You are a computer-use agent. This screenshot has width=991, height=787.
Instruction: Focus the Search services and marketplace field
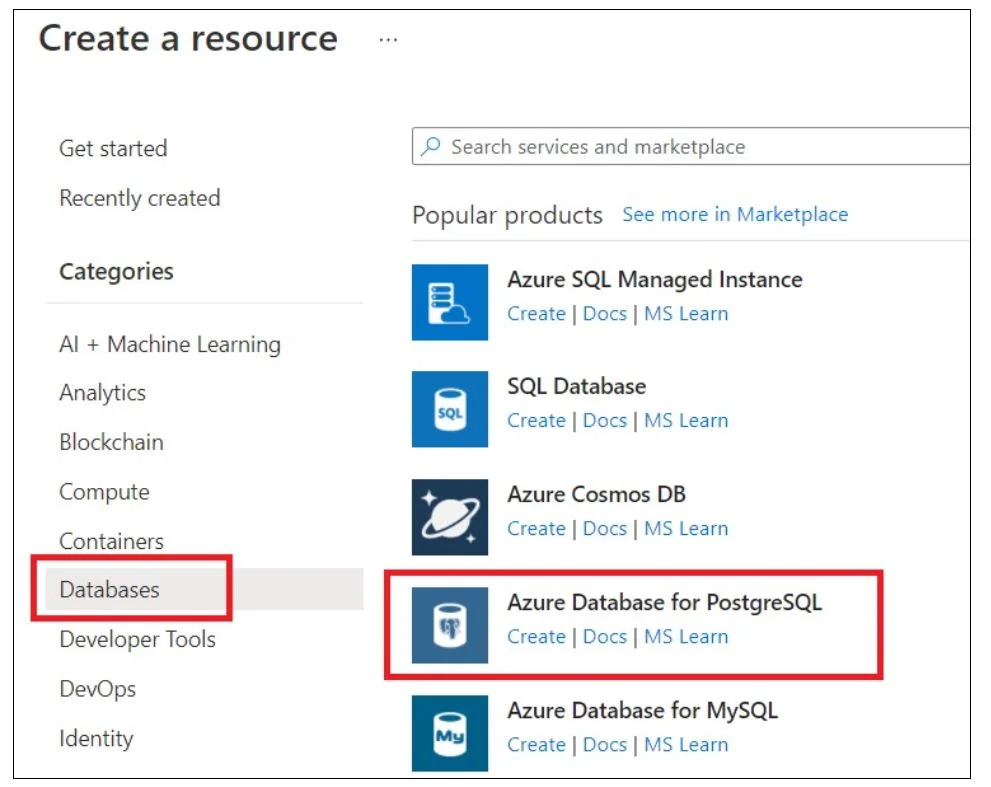click(x=690, y=146)
